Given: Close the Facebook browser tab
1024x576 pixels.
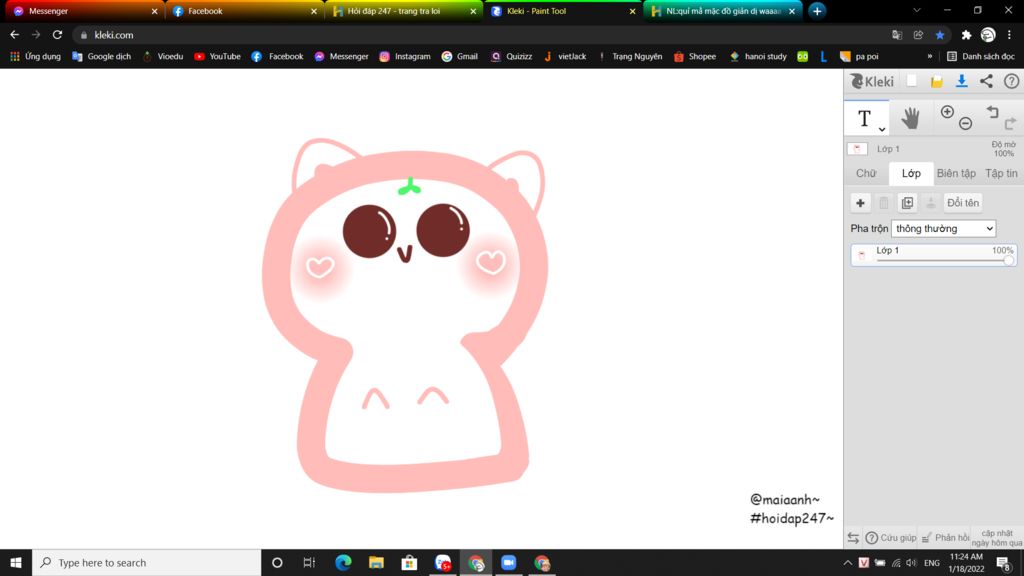Looking at the screenshot, I should [x=313, y=11].
